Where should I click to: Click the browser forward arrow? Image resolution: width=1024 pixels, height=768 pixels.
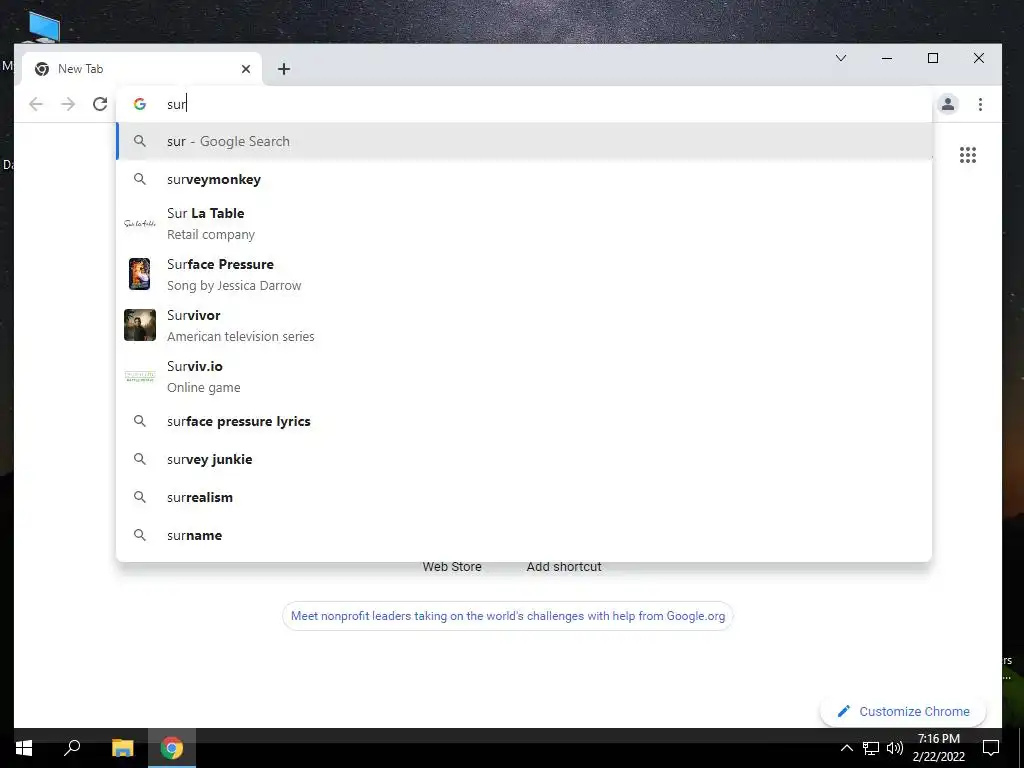tap(68, 104)
